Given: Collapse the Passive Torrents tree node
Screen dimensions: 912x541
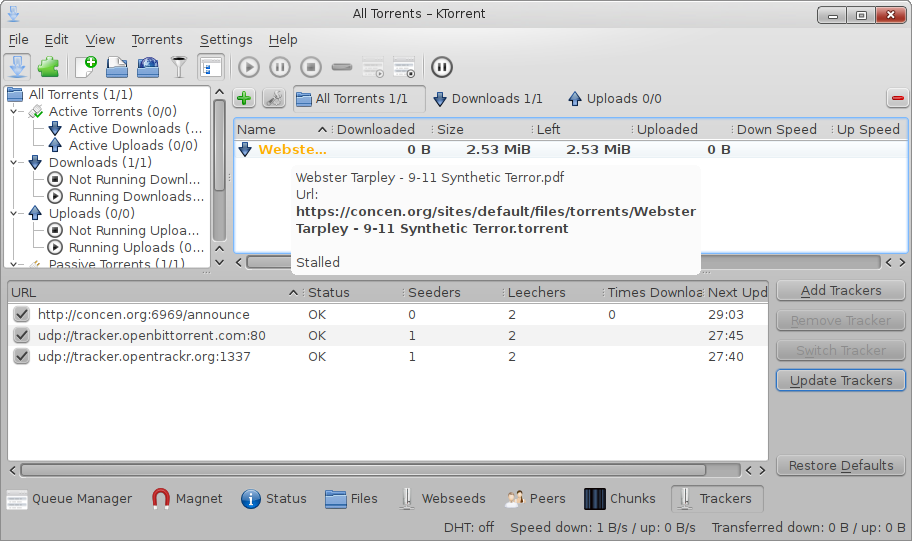Looking at the screenshot, I should tap(14, 264).
